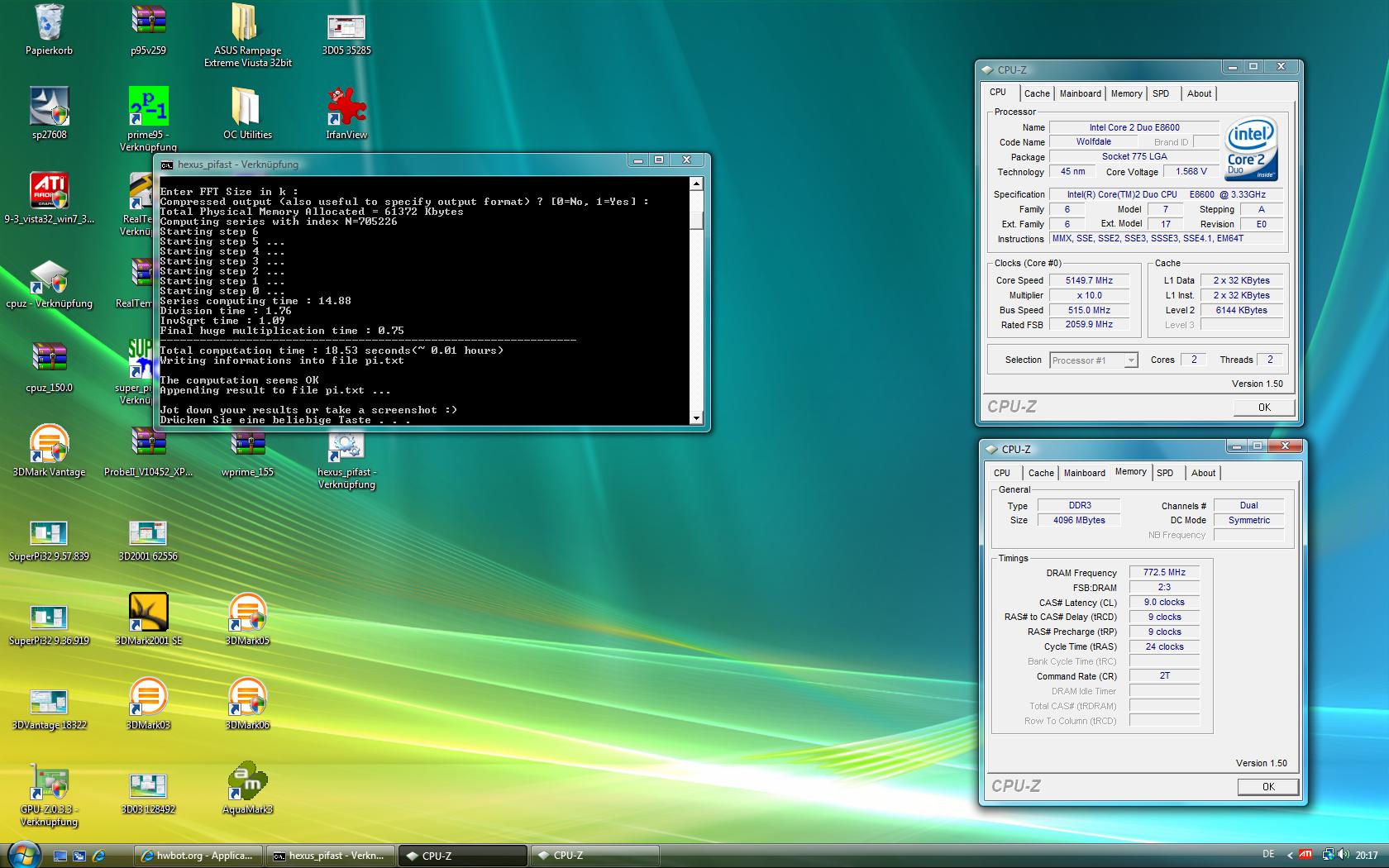Launch the 3DMark05 shortcut
Image resolution: width=1389 pixels, height=868 pixels.
coord(247,620)
